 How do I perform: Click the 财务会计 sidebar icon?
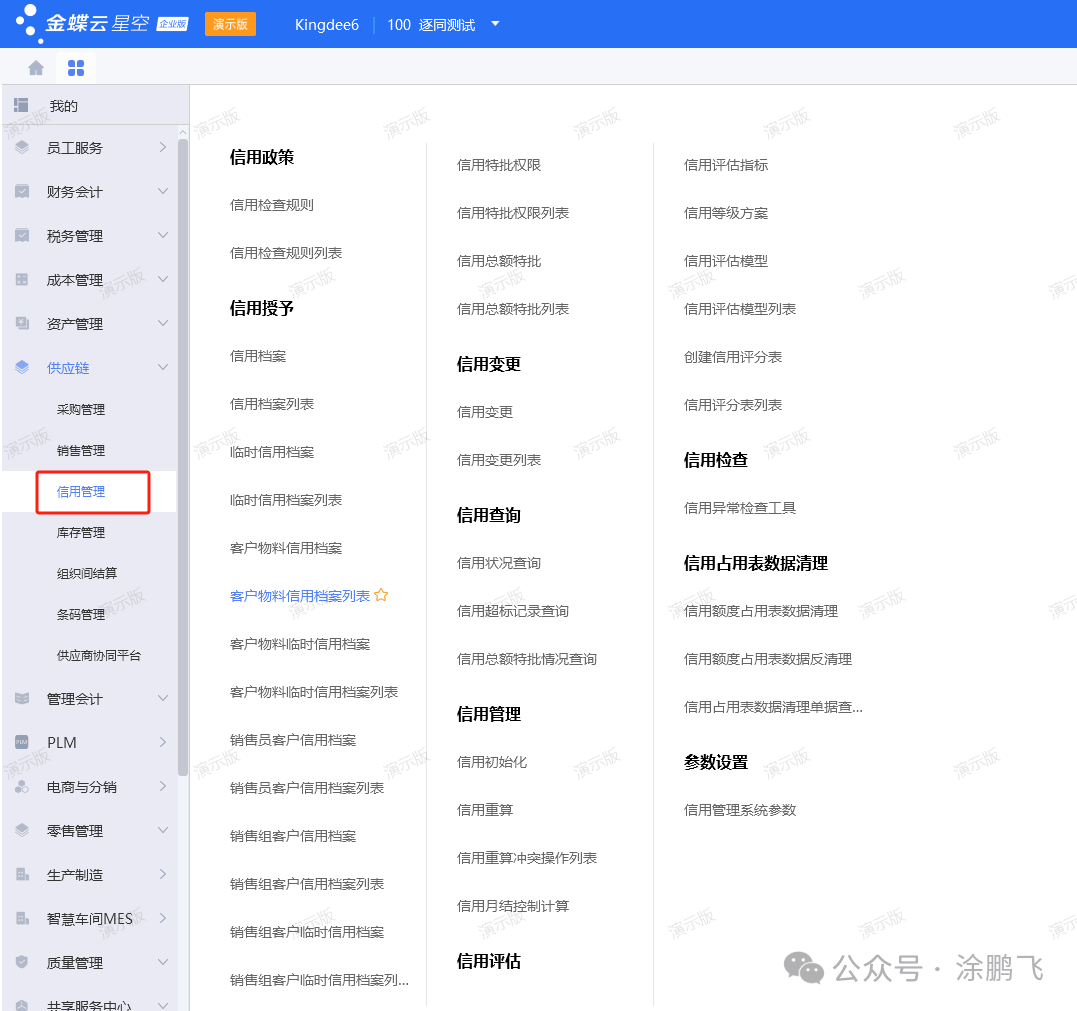[22, 192]
